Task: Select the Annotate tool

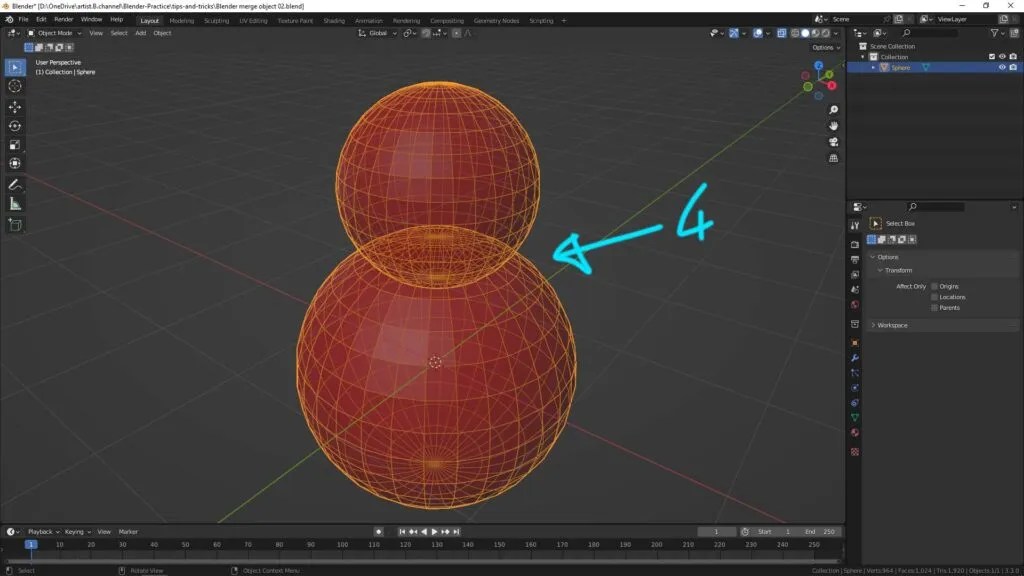Action: [15, 184]
